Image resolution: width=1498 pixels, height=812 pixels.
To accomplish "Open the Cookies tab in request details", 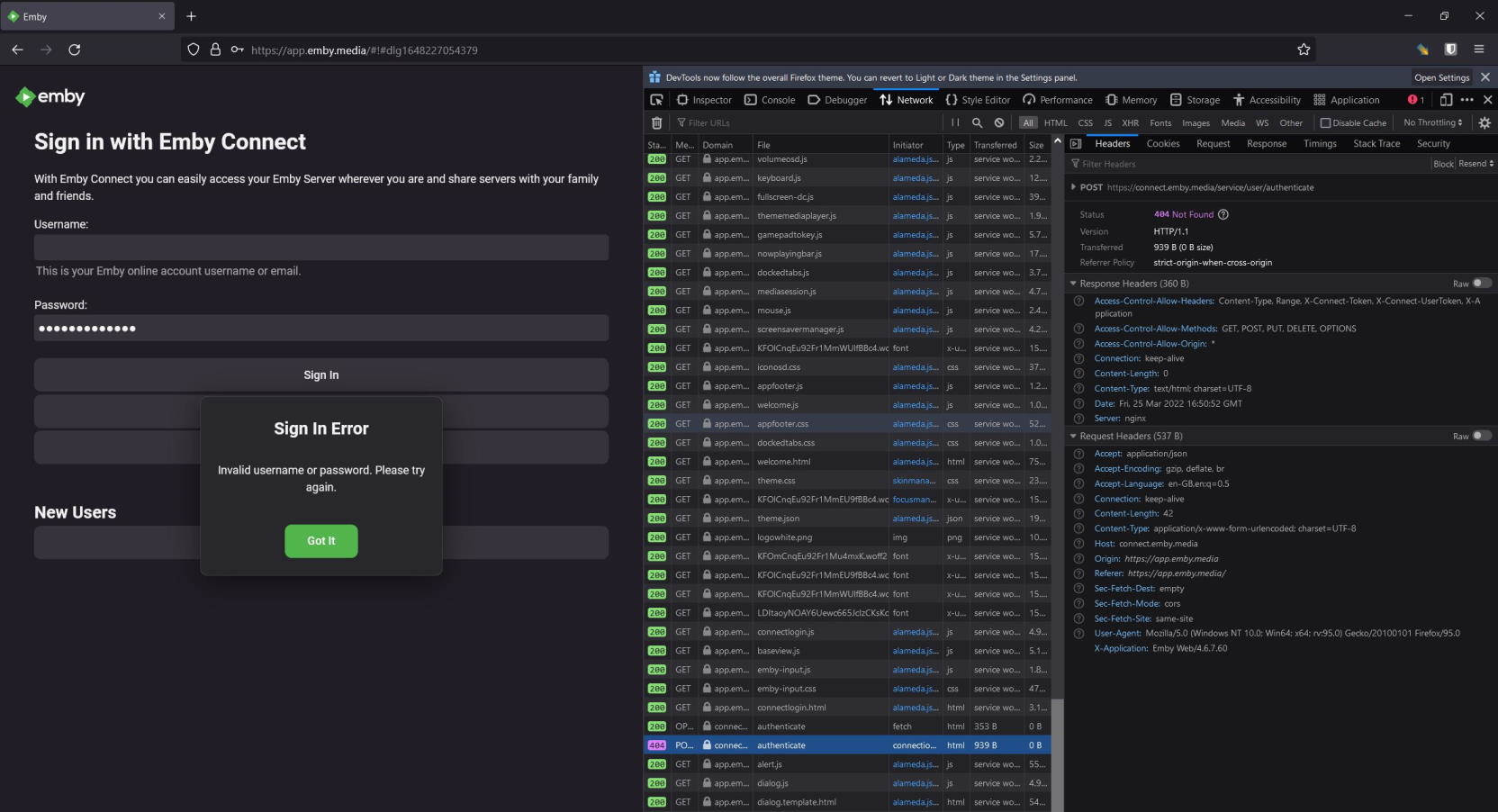I will 1162,144.
